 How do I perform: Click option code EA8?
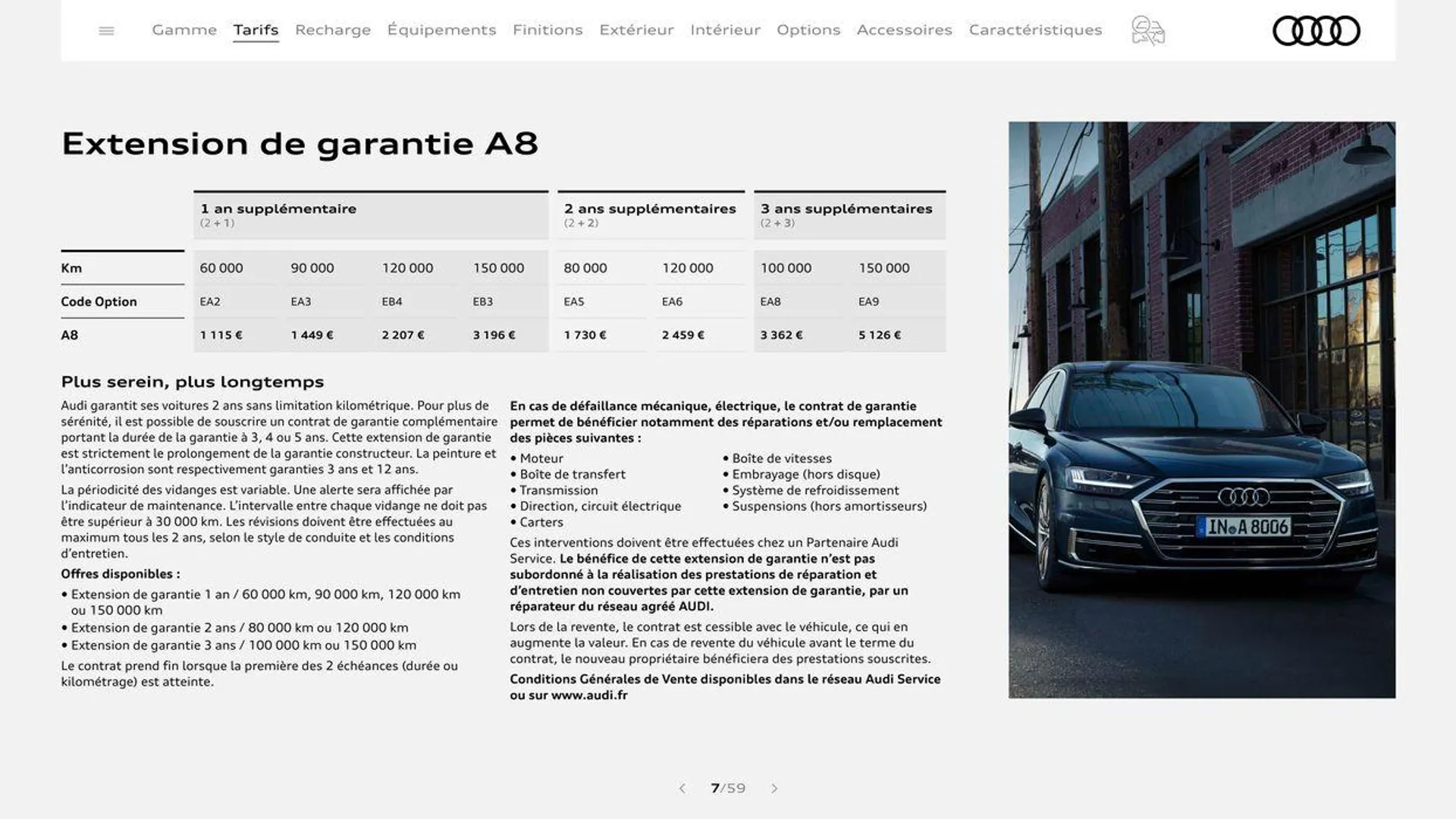coord(770,302)
